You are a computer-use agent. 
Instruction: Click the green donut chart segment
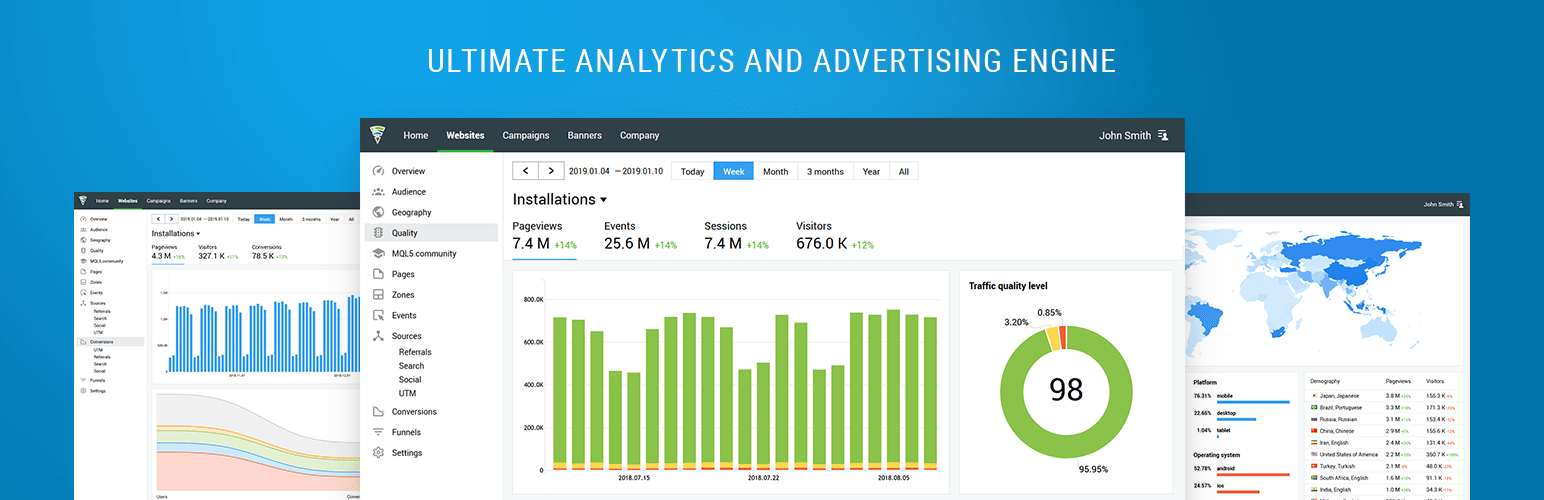(1009, 430)
